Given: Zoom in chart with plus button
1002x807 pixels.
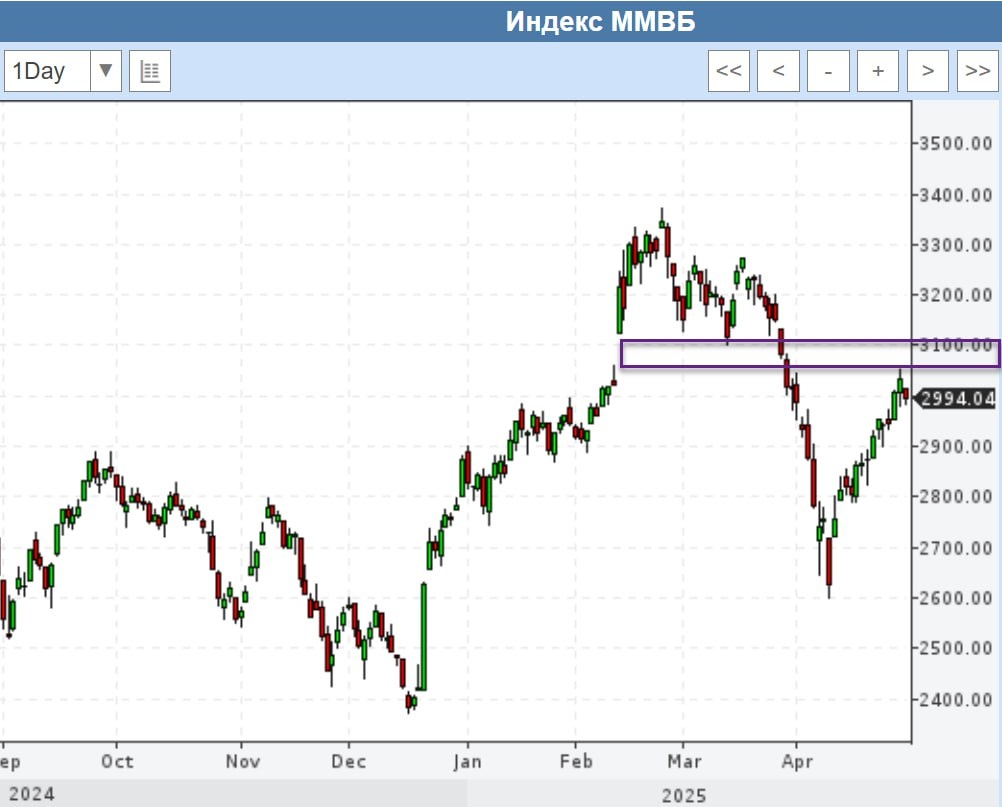Looking at the screenshot, I should (x=878, y=71).
